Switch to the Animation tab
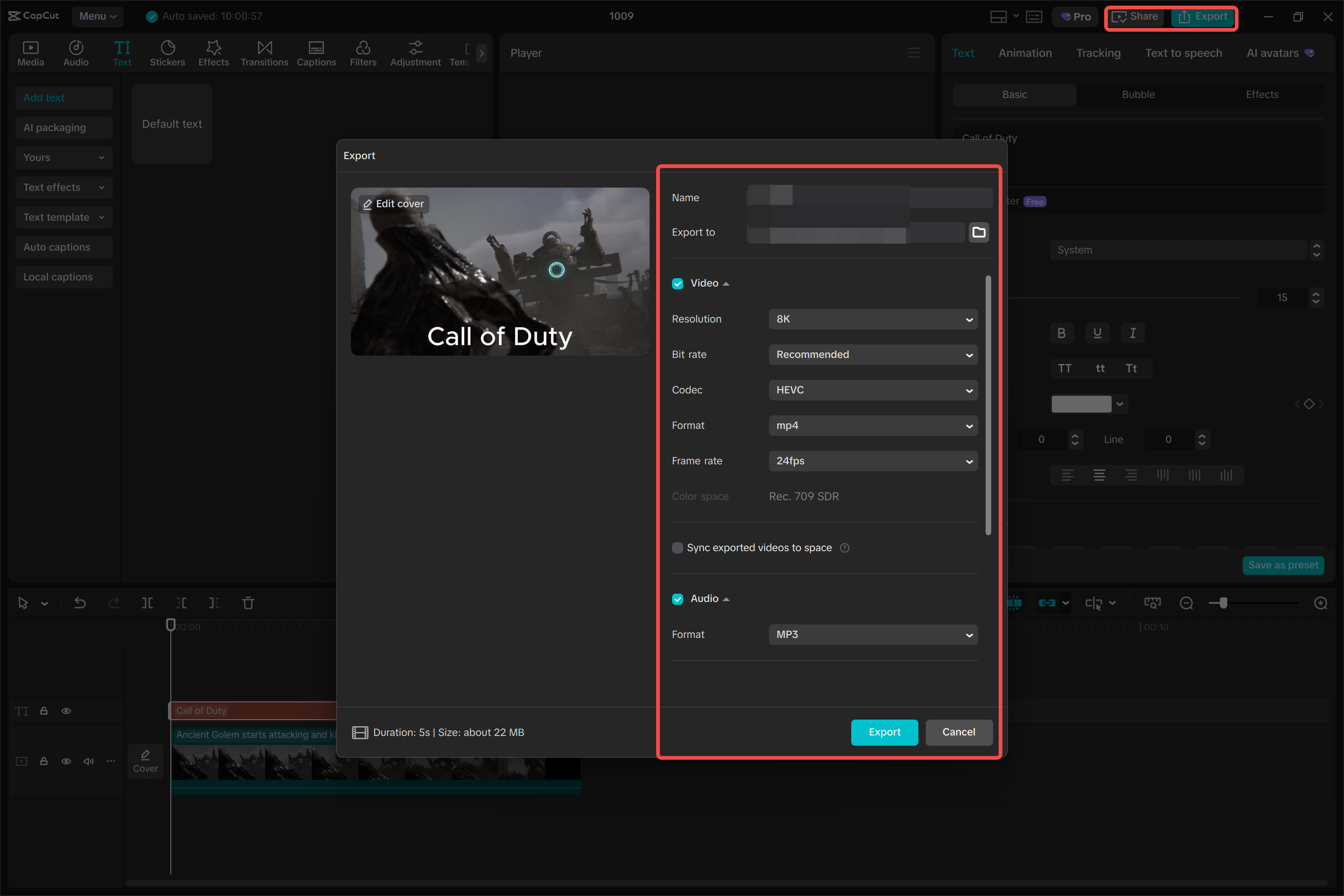Image resolution: width=1344 pixels, height=896 pixels. point(1025,53)
